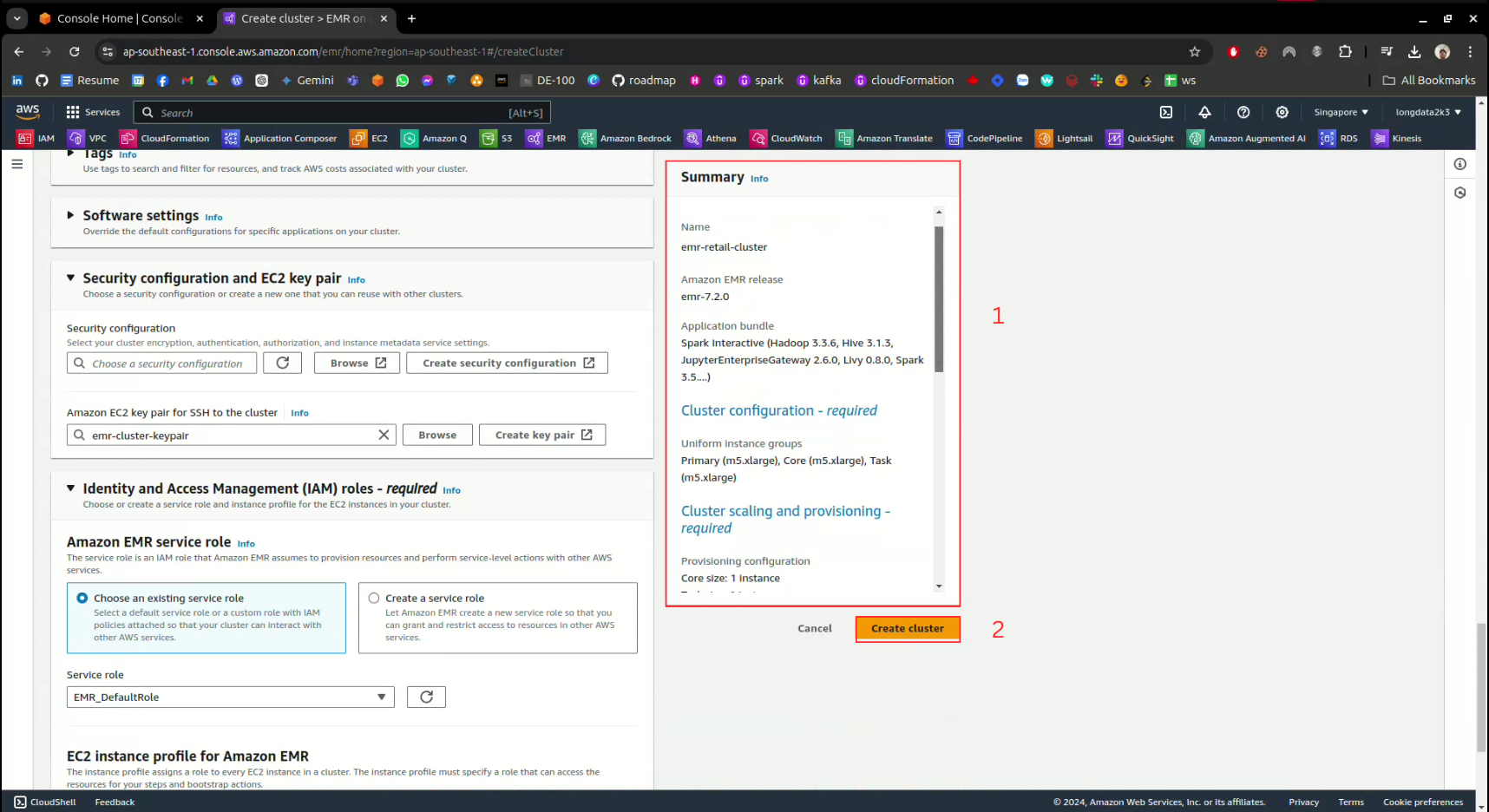Open the S3 shortcut in favorites bar
The image size is (1489, 812).
point(497,139)
